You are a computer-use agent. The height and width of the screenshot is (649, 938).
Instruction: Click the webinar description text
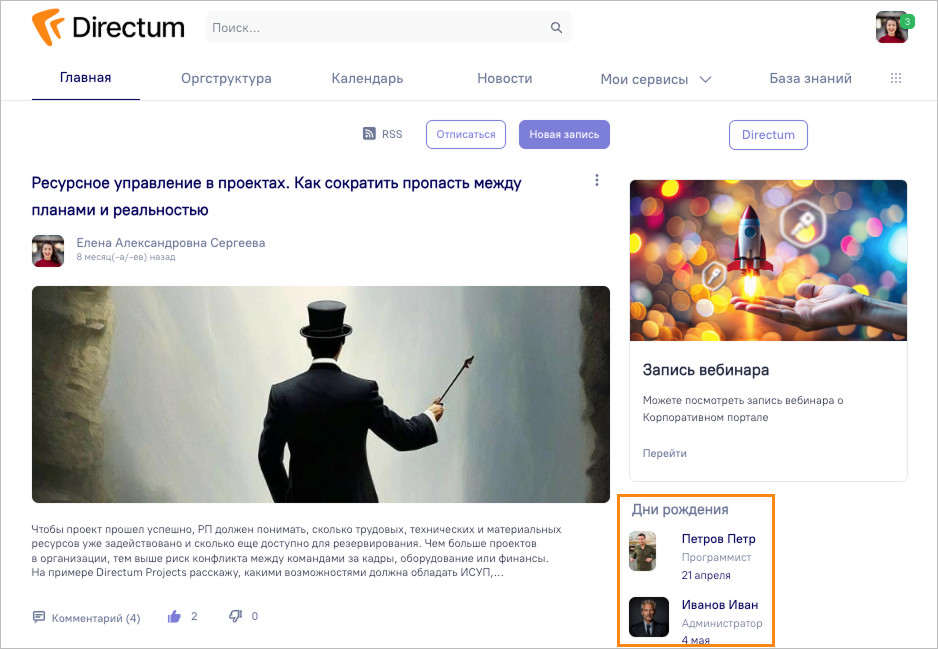(x=743, y=409)
